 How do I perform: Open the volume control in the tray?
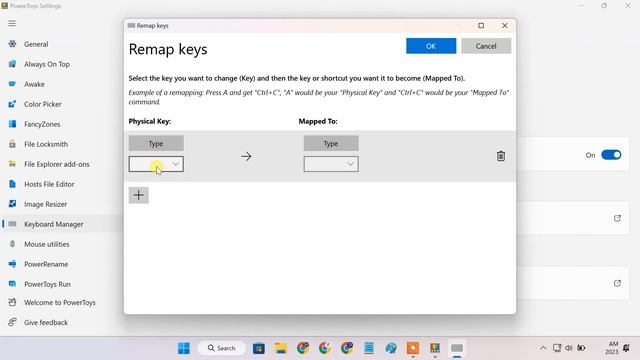[569, 348]
